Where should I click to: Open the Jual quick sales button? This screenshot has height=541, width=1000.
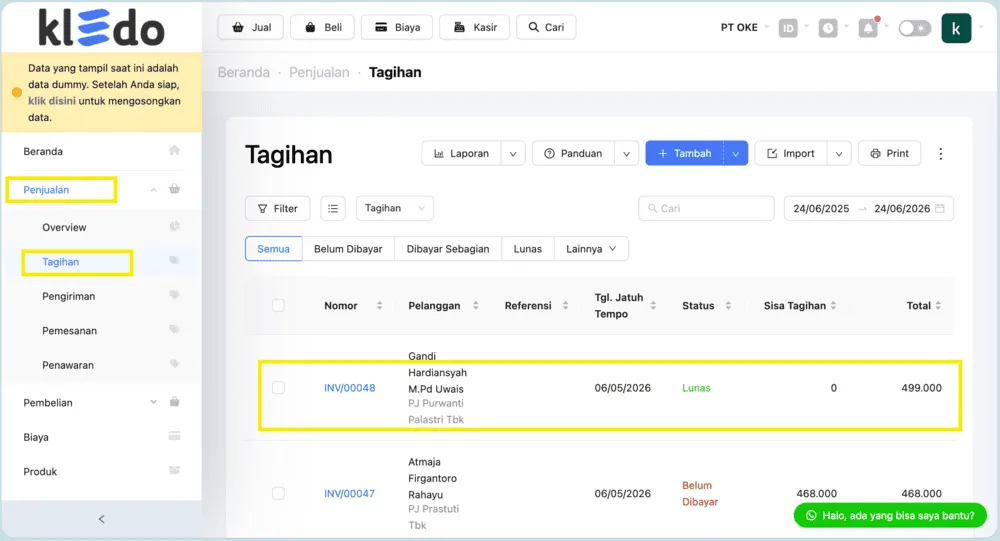click(251, 27)
